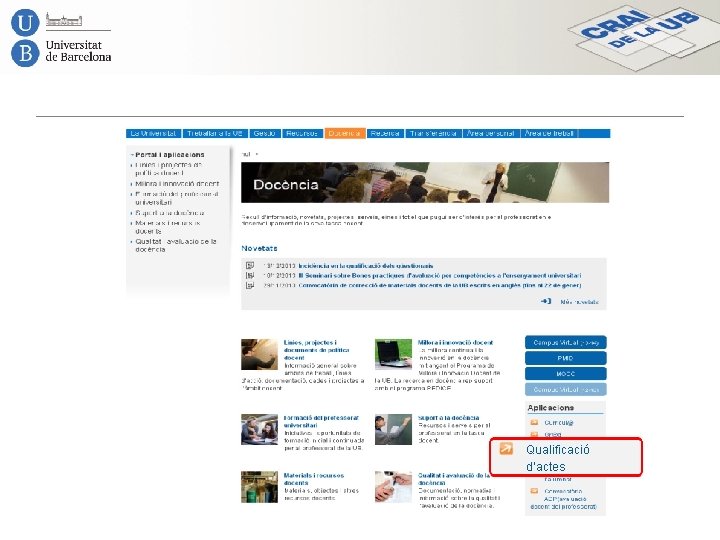Open sidebar link Qualitat i avaluació de la docència
The image size is (720, 540).
[176, 245]
